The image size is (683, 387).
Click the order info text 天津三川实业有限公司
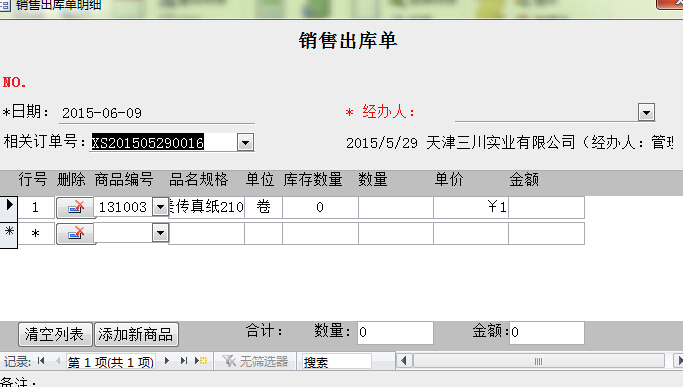(501, 143)
